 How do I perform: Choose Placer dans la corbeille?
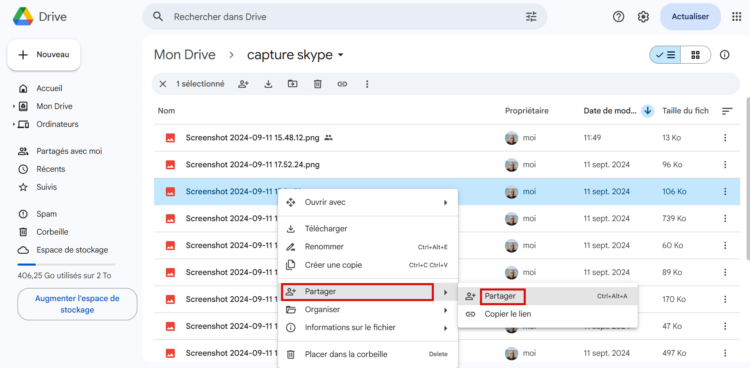[x=368, y=355]
